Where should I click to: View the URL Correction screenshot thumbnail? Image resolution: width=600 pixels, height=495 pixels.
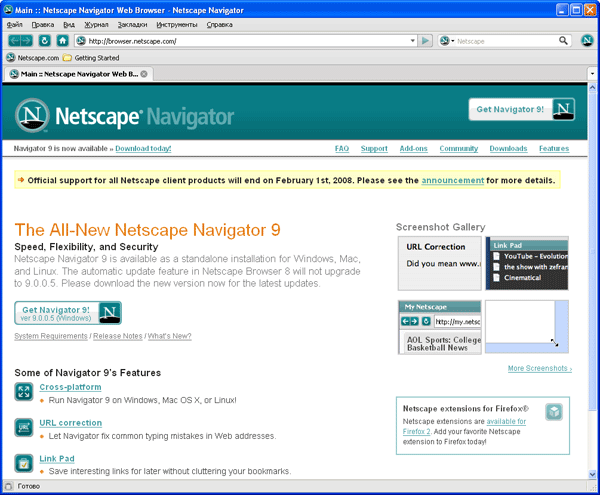pyautogui.click(x=440, y=263)
